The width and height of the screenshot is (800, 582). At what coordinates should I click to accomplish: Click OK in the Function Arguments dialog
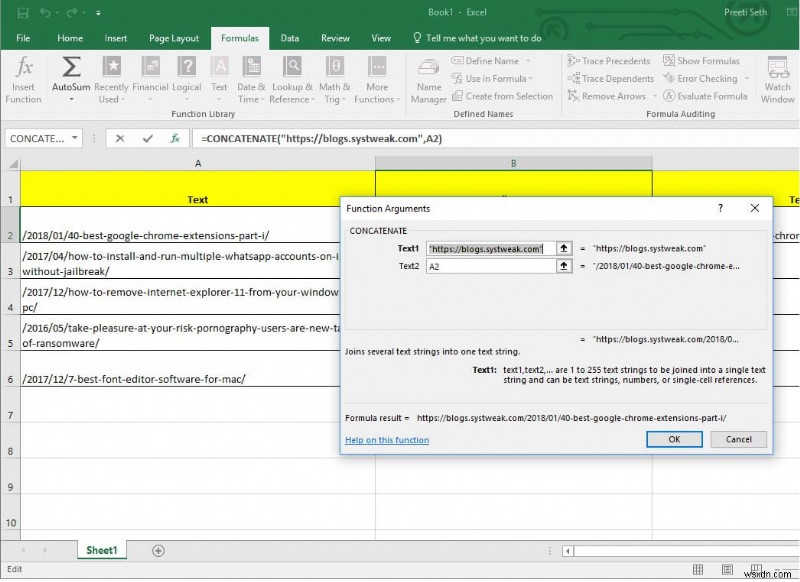coord(673,439)
